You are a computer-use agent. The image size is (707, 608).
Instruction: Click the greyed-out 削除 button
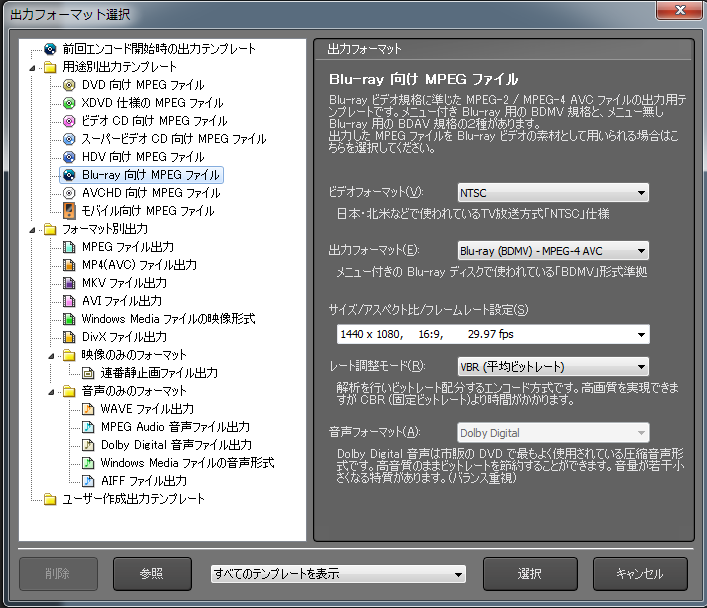coord(58,574)
